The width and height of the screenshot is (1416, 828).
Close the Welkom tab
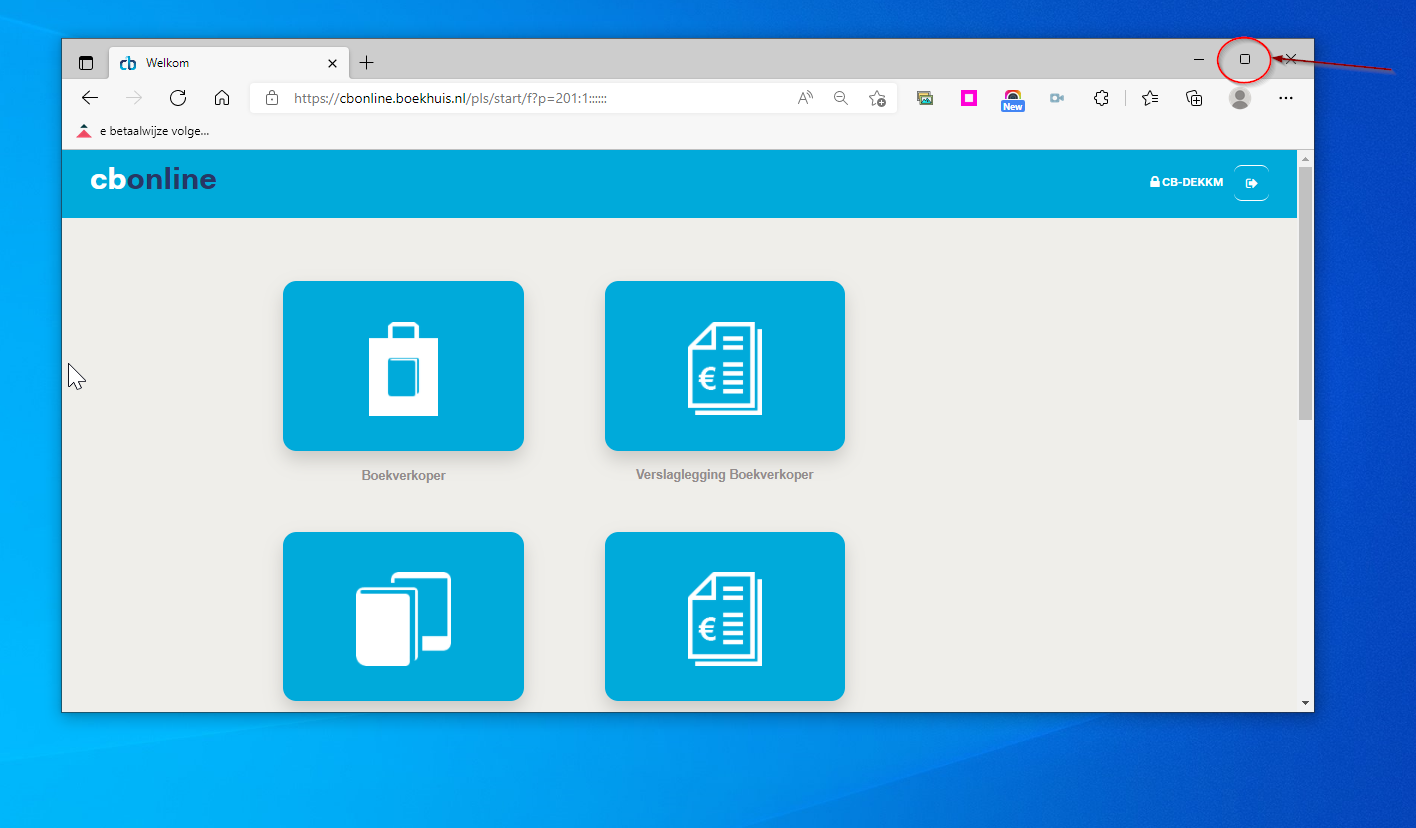pos(333,63)
